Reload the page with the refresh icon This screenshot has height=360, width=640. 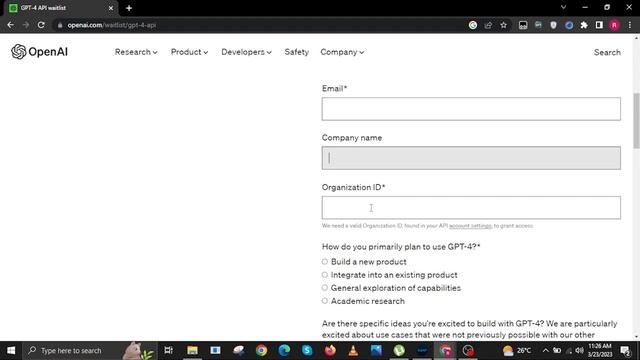click(x=41, y=25)
